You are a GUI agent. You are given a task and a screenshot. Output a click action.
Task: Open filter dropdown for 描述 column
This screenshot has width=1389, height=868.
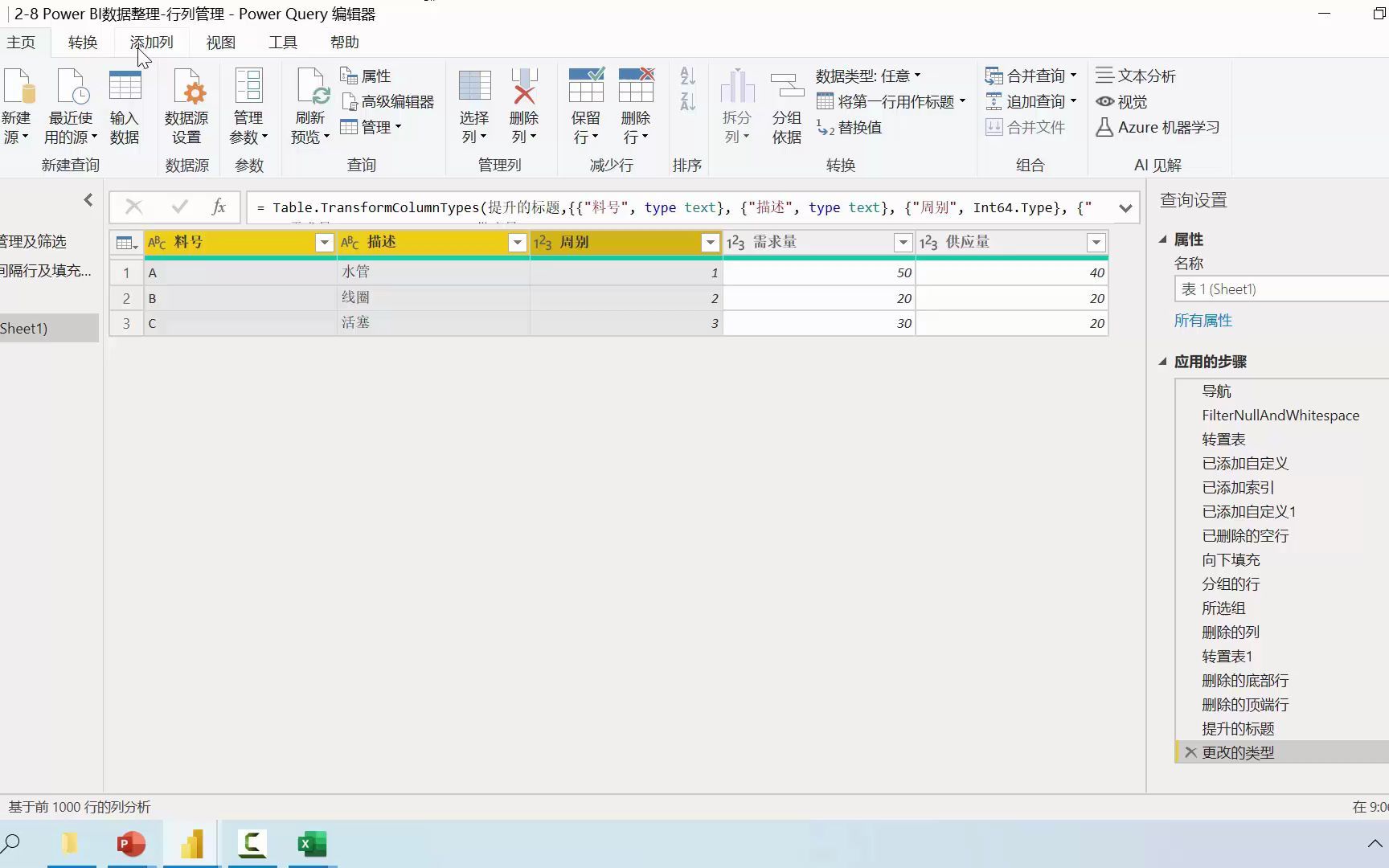pos(517,243)
